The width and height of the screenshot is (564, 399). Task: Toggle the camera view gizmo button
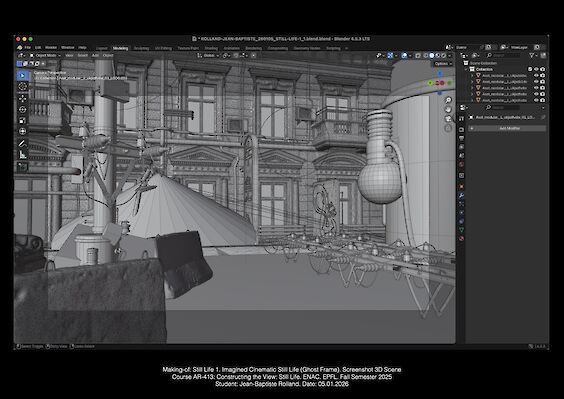448,119
